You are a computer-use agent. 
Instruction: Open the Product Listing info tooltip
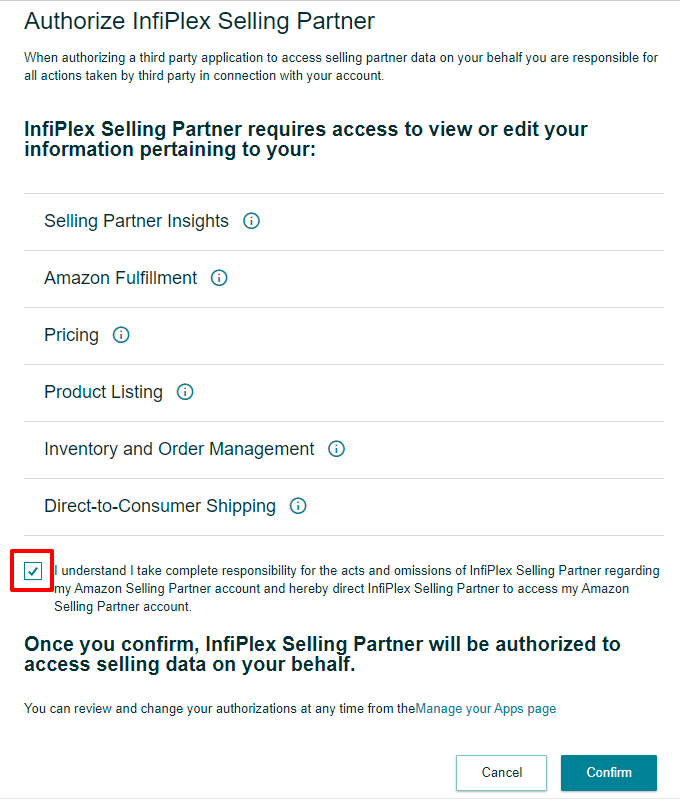184,392
